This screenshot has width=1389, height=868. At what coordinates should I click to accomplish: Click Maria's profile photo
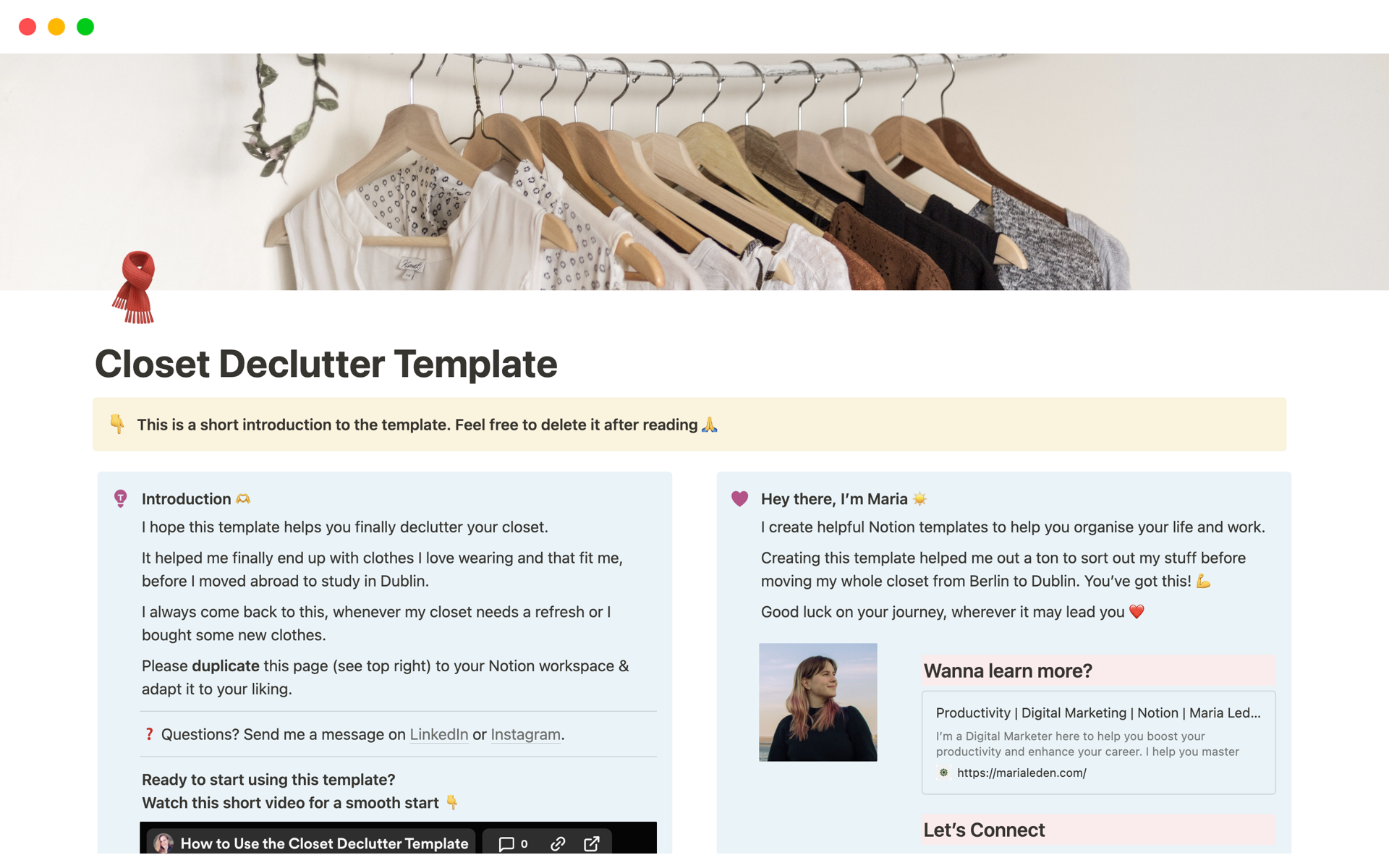click(817, 702)
